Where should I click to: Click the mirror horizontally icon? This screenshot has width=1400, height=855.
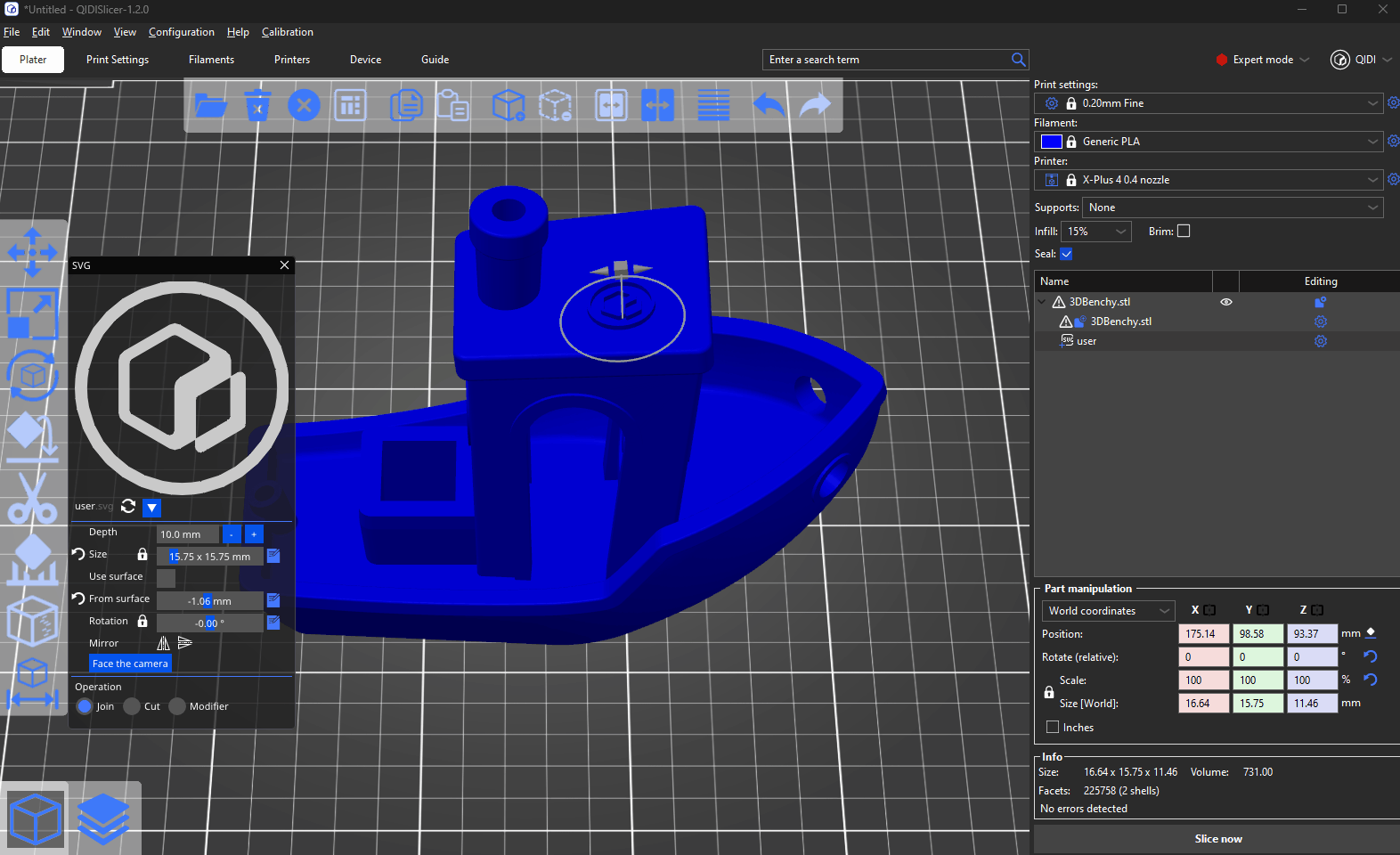(x=184, y=643)
